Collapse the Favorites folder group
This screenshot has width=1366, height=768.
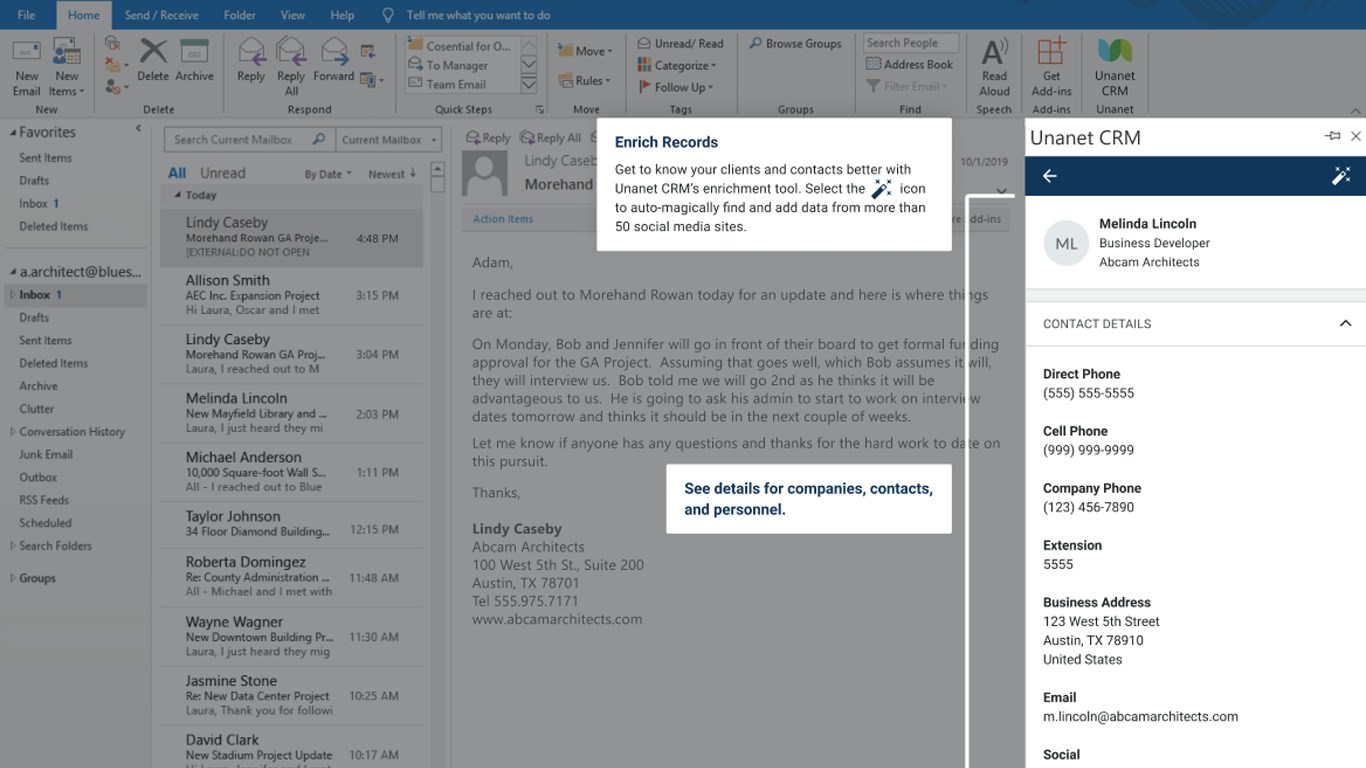tap(13, 132)
